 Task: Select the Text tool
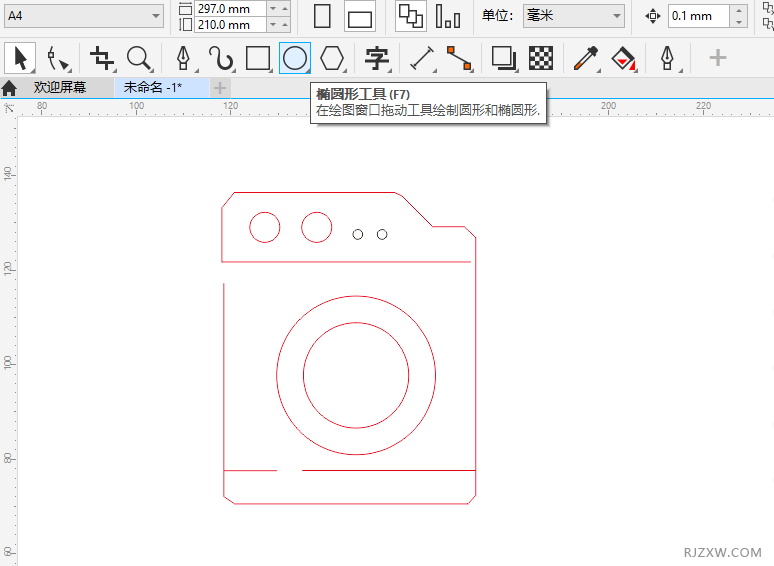pos(377,58)
